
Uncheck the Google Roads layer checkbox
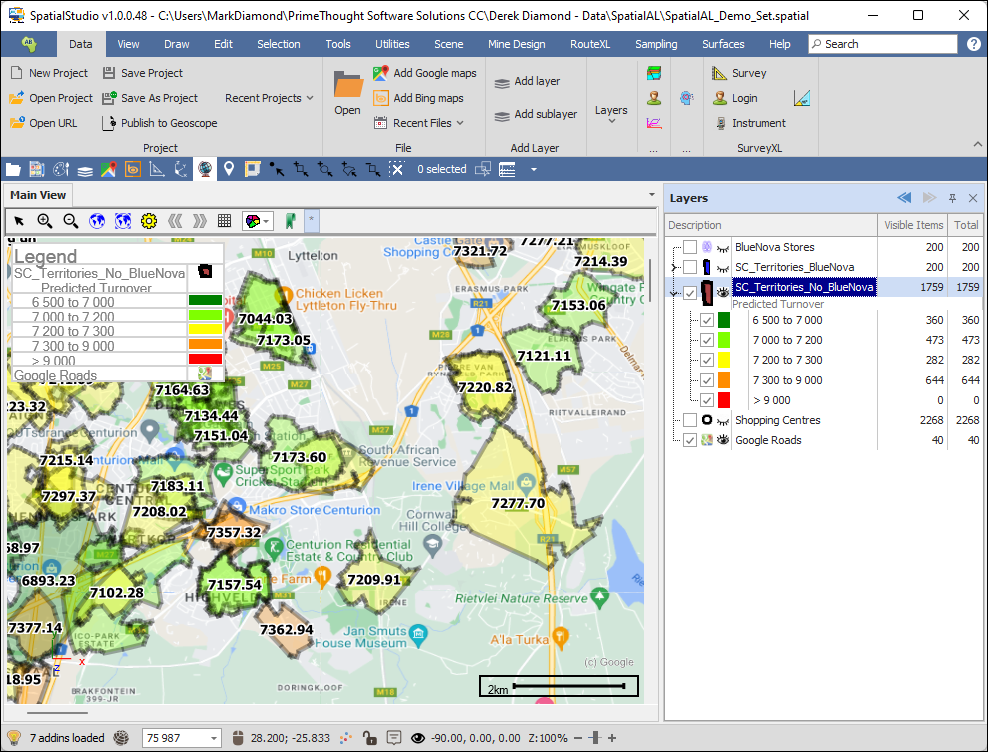(x=690, y=440)
